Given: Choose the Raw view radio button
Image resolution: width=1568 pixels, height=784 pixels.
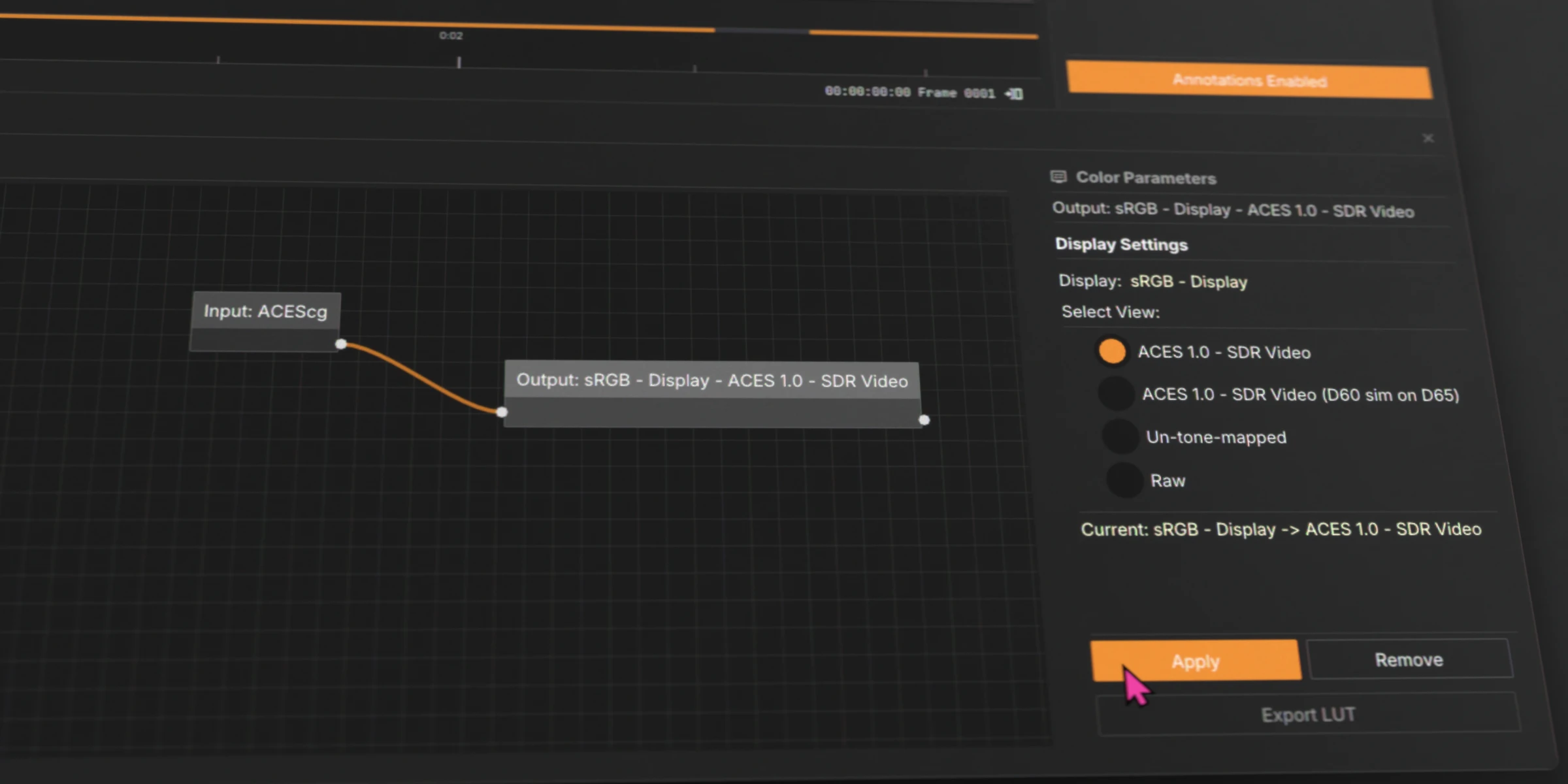Looking at the screenshot, I should tap(1124, 480).
